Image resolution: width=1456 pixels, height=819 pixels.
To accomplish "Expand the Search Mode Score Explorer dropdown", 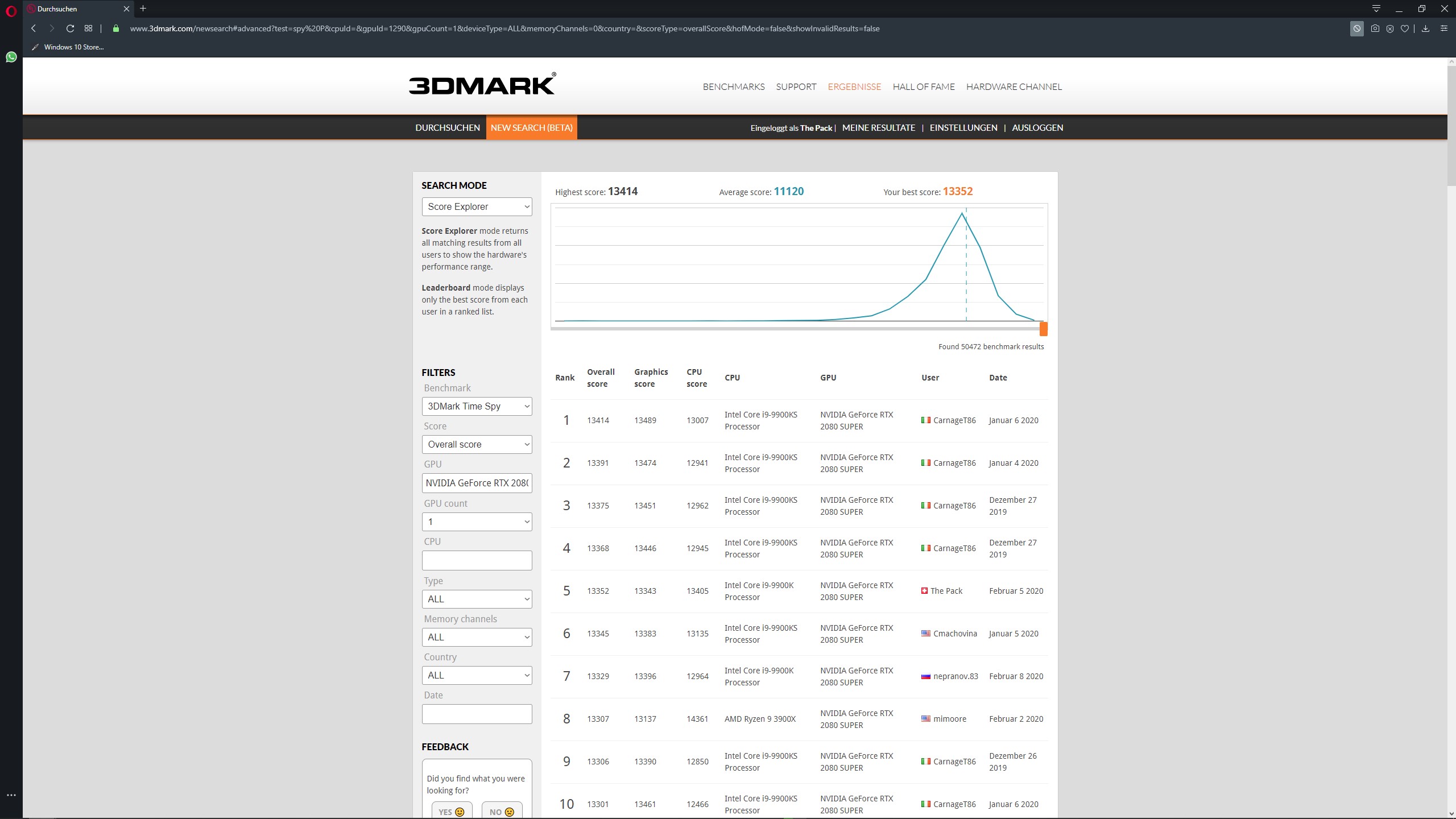I will [x=477, y=206].
